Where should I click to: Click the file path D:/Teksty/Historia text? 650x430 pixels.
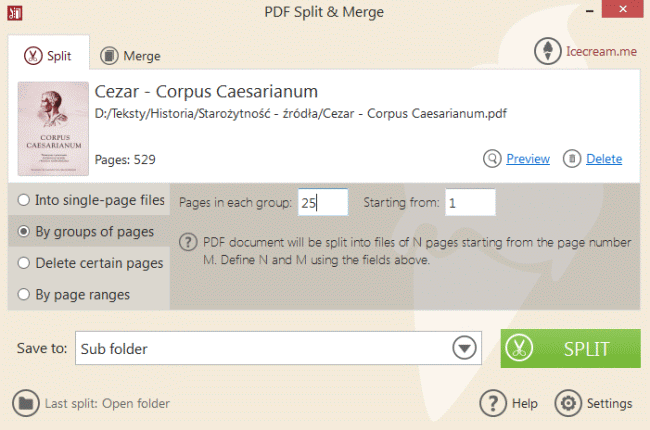(301, 114)
